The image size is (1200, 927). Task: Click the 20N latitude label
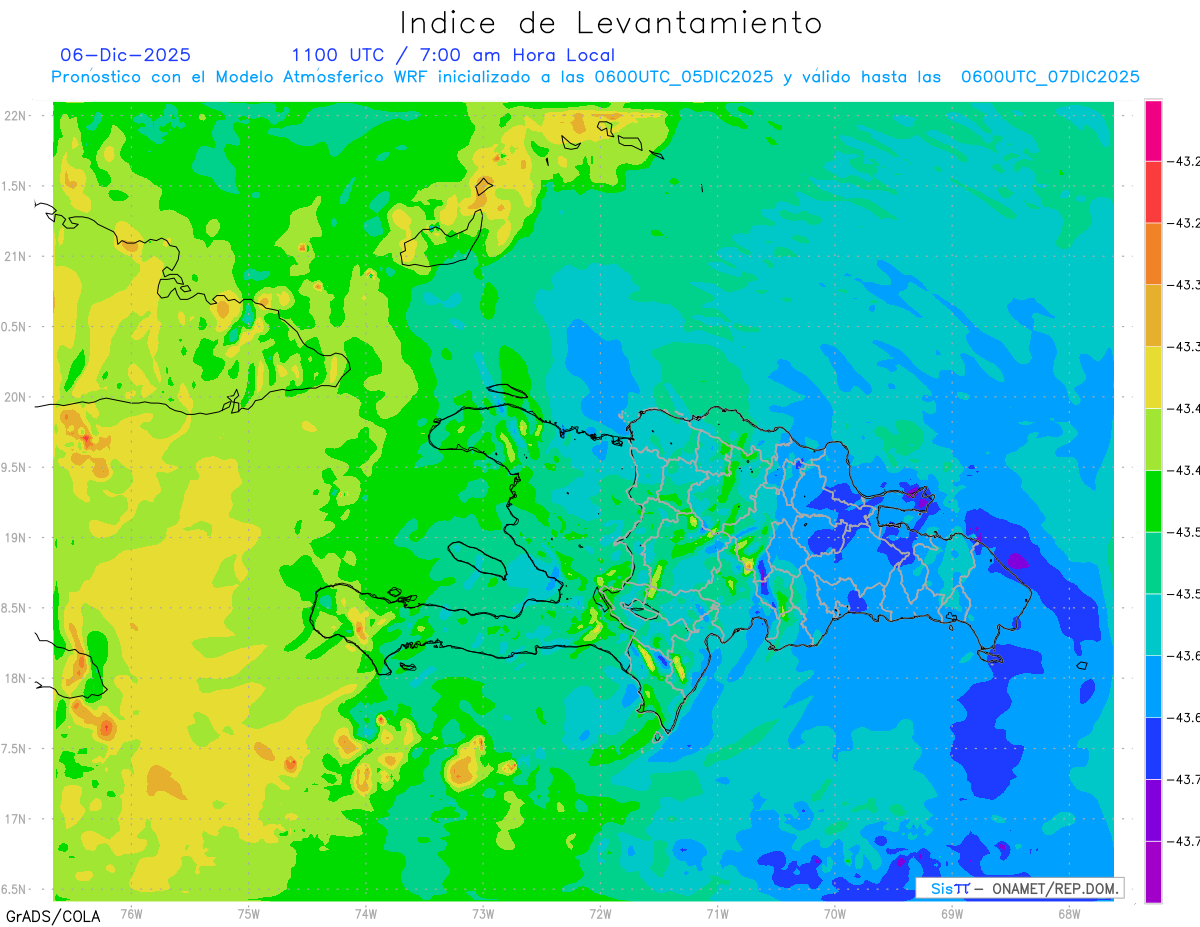(x=15, y=397)
